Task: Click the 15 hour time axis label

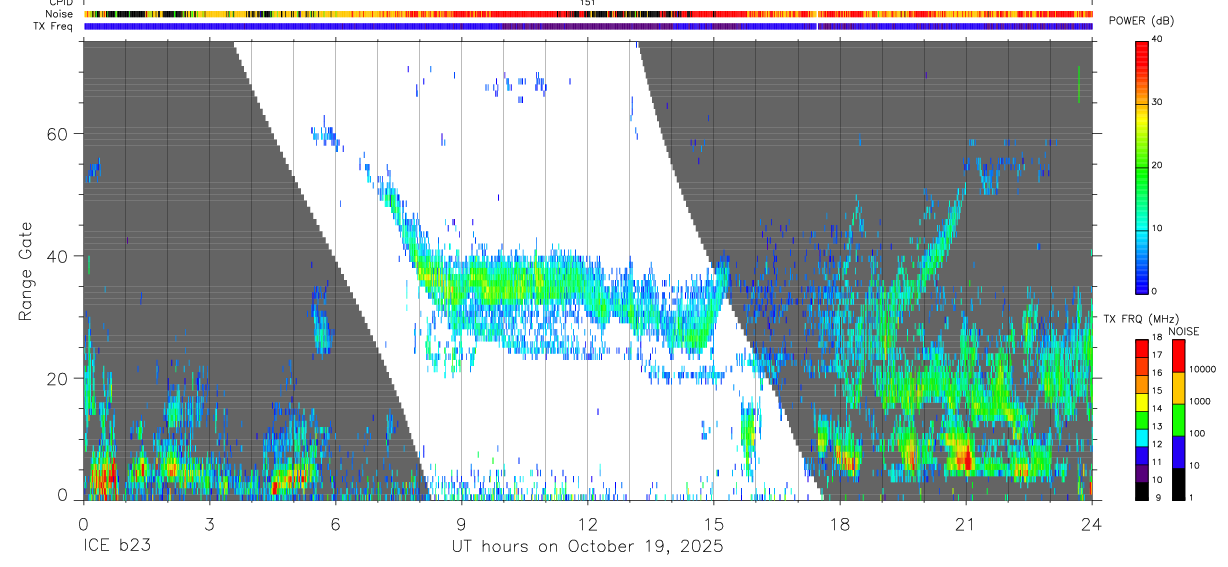Action: 713,522
